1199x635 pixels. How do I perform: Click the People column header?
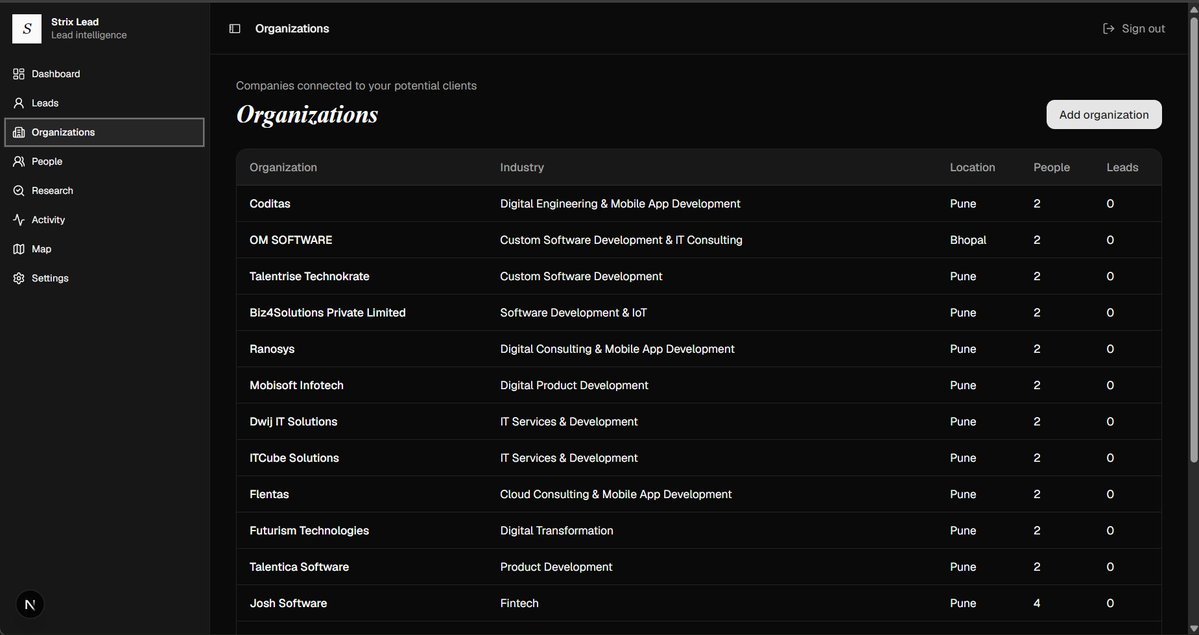click(x=1051, y=168)
